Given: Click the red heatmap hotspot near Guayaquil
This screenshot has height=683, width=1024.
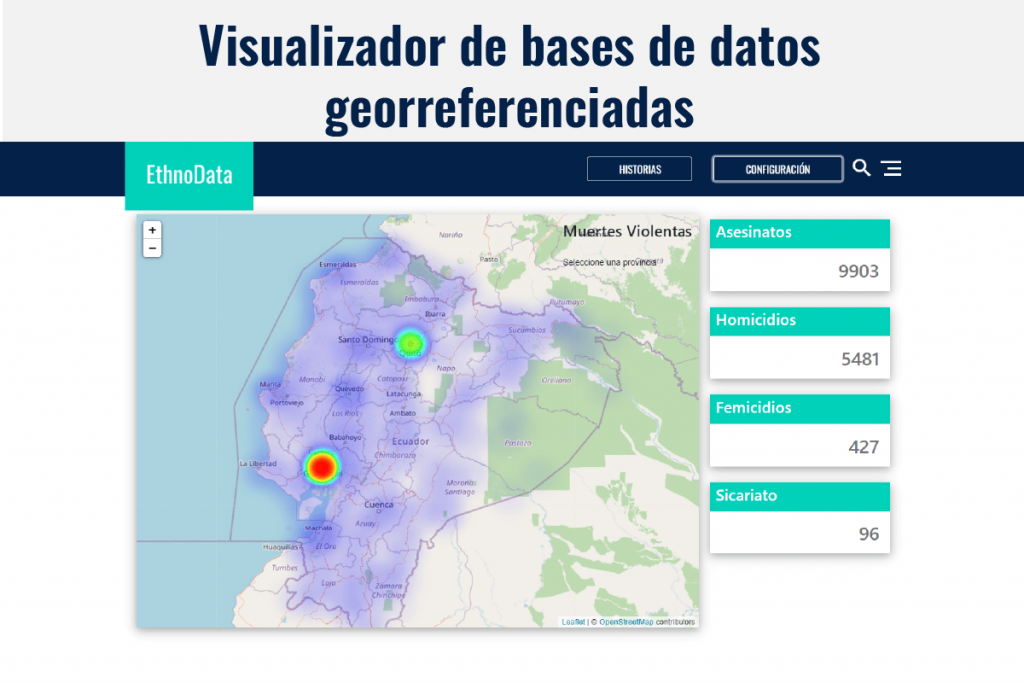Looking at the screenshot, I should click(x=321, y=466).
